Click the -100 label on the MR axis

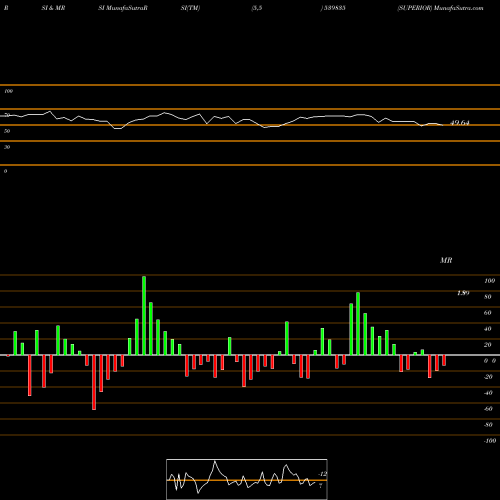(490, 441)
